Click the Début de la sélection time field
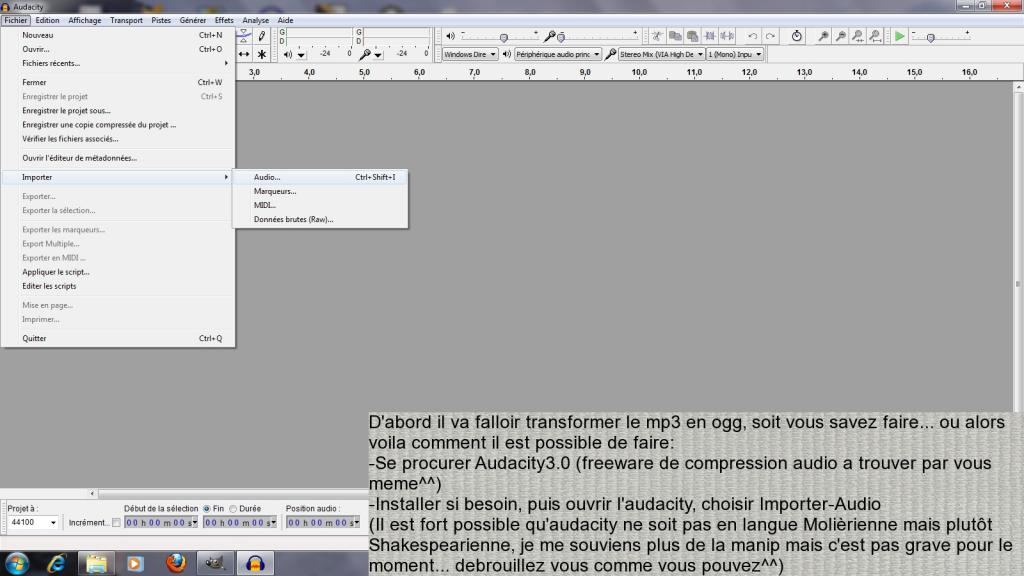 [x=161, y=522]
